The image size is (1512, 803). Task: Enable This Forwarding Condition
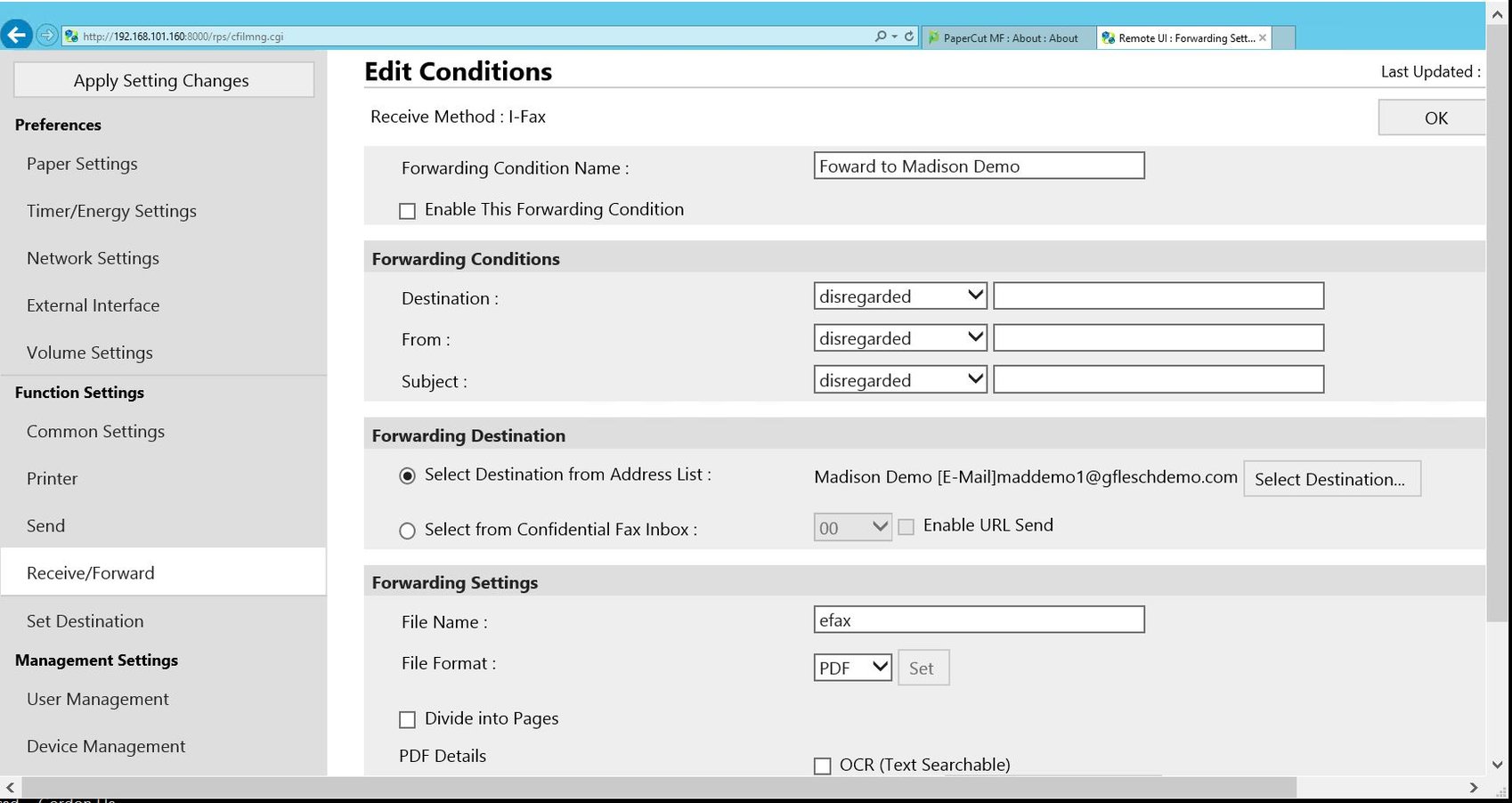pyautogui.click(x=408, y=210)
